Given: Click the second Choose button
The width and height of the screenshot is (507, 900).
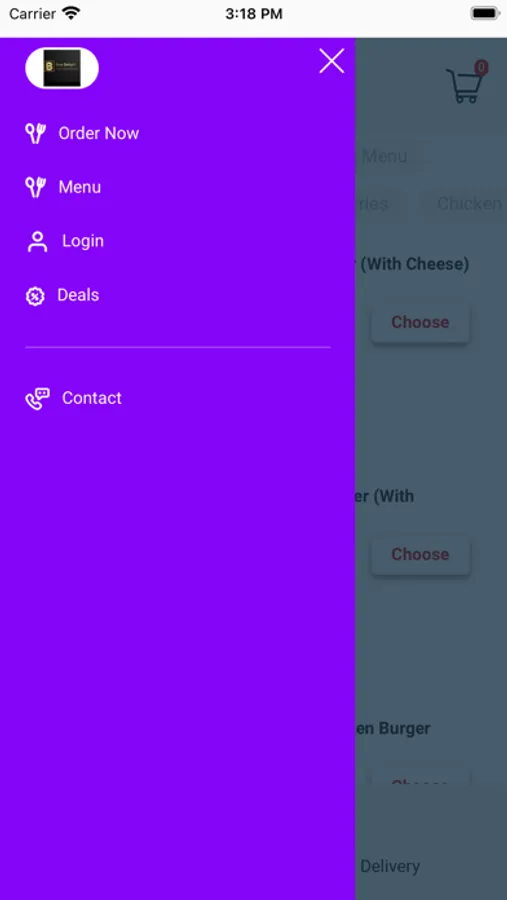Looking at the screenshot, I should click(420, 554).
